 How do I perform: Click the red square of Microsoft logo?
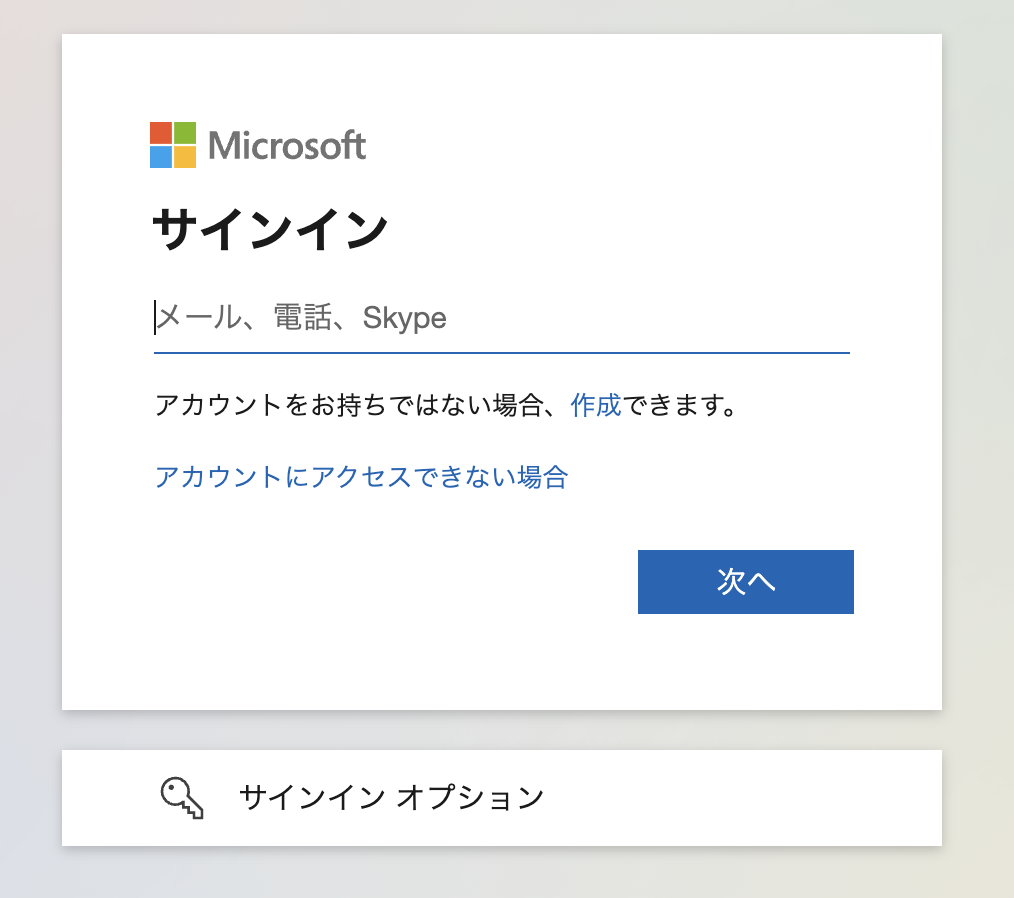(161, 133)
